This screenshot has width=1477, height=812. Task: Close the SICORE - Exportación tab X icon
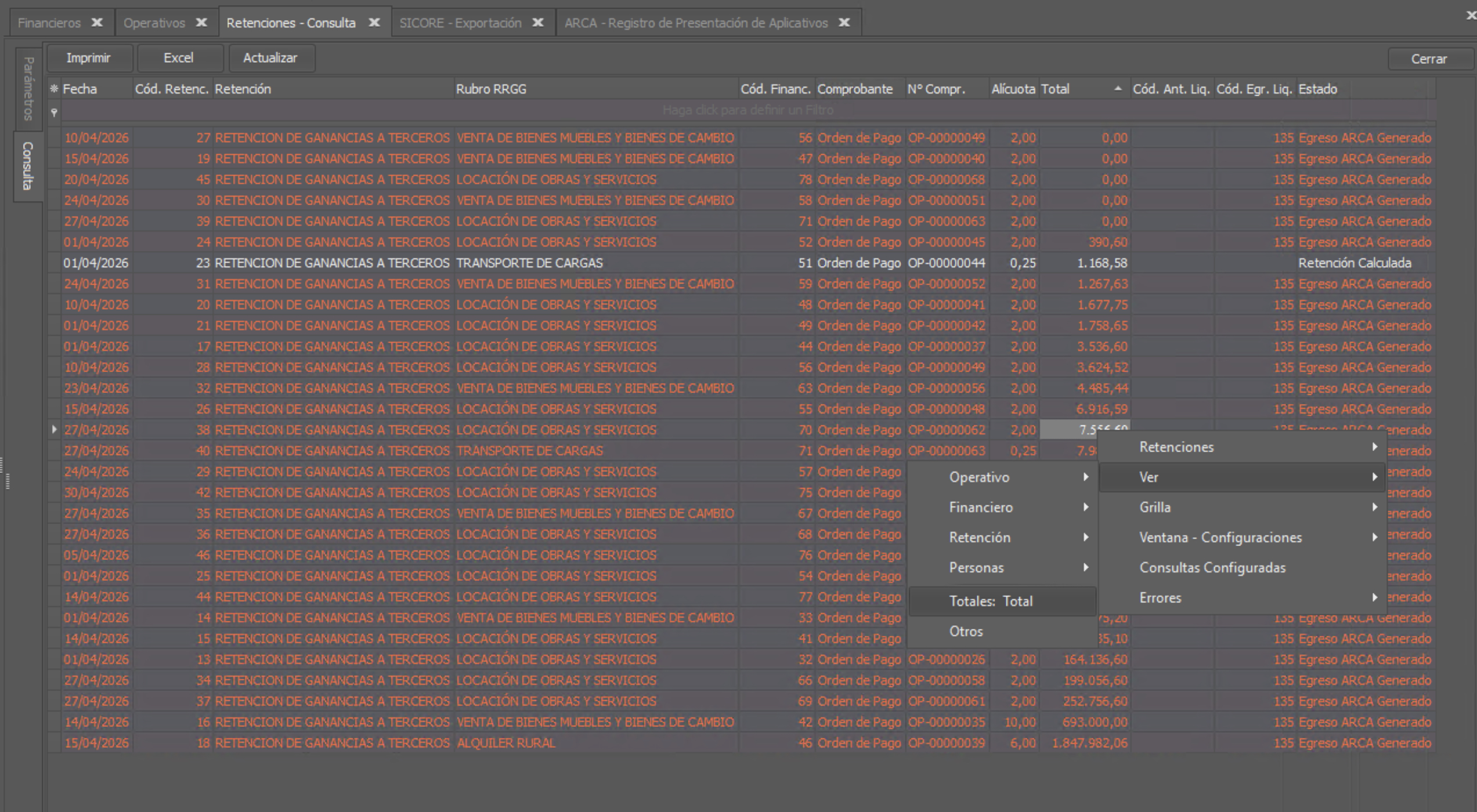pyautogui.click(x=538, y=23)
